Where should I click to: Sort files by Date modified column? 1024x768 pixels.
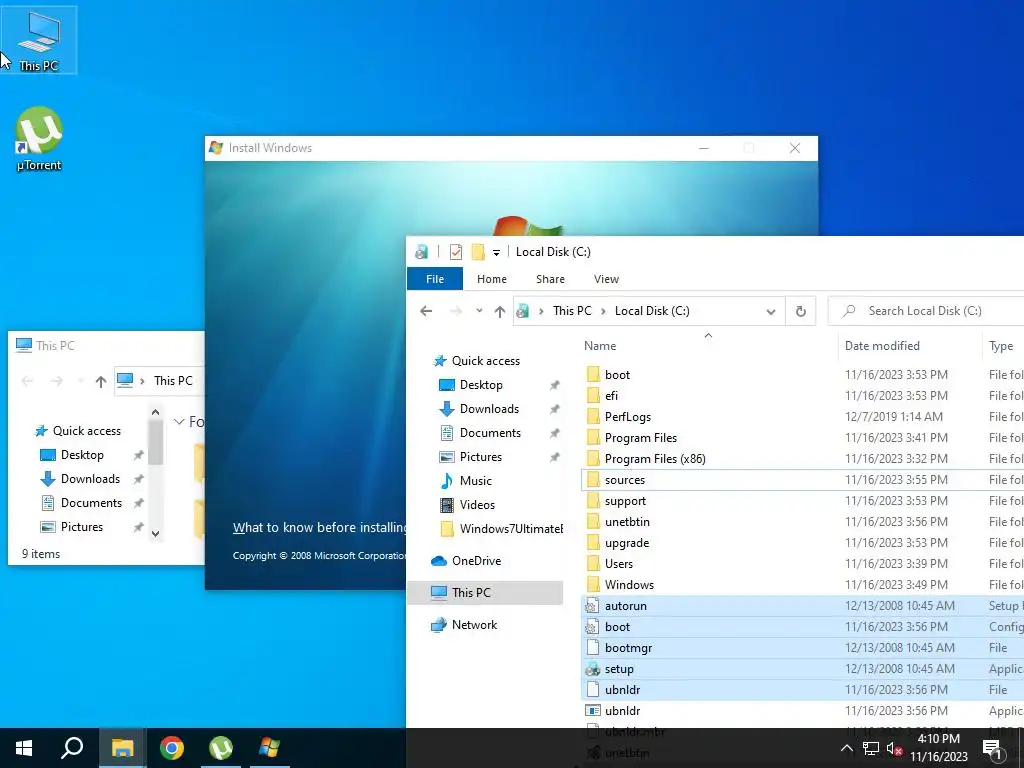pyautogui.click(x=882, y=345)
